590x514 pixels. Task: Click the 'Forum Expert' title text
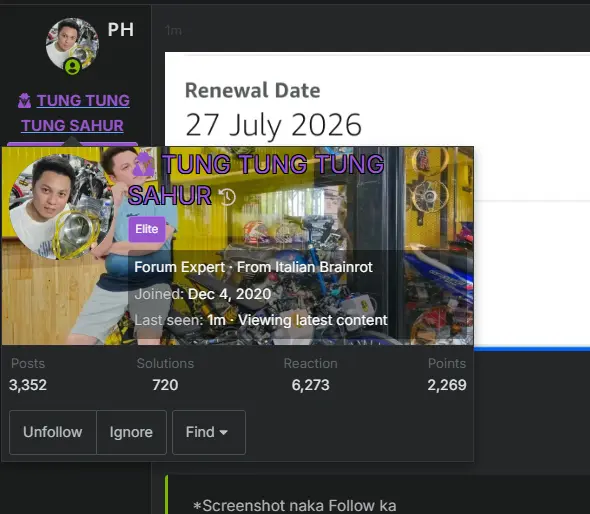179,267
